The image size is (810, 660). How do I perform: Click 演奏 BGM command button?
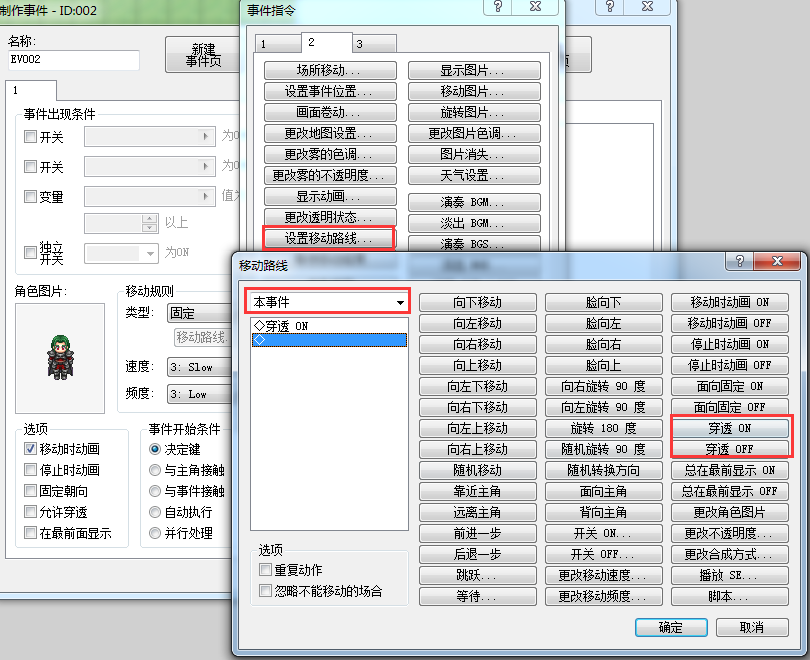pos(474,202)
